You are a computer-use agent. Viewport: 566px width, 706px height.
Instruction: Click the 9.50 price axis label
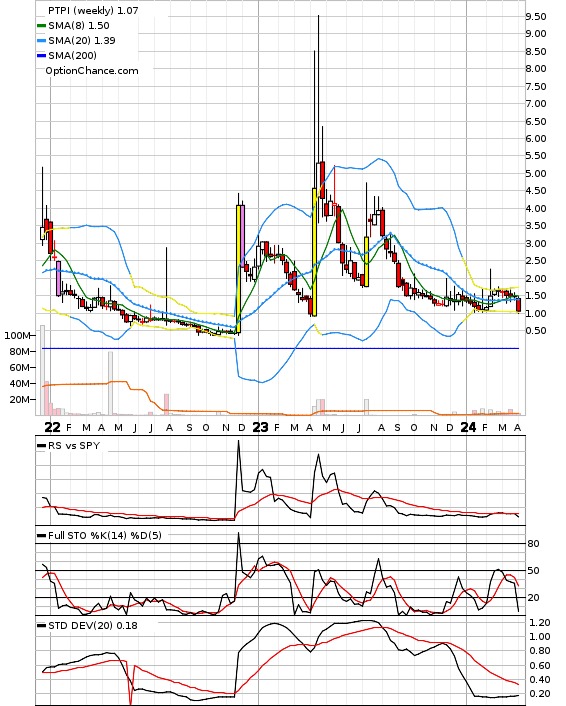[536, 17]
